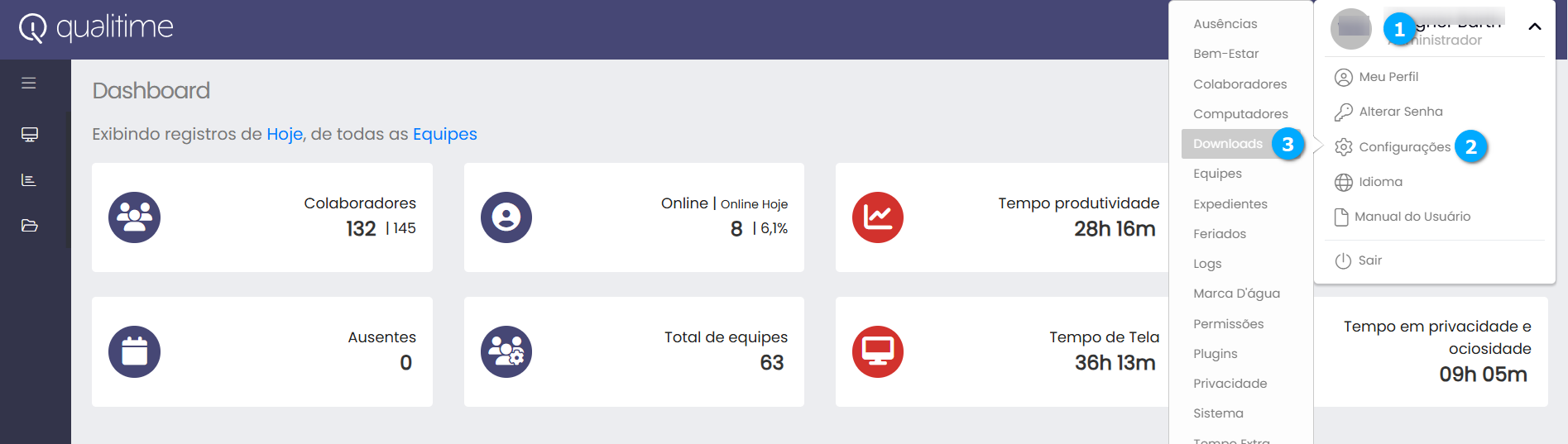Choose Alterar Senha option
Viewport: 1568px width, 444px height.
pyautogui.click(x=1400, y=112)
